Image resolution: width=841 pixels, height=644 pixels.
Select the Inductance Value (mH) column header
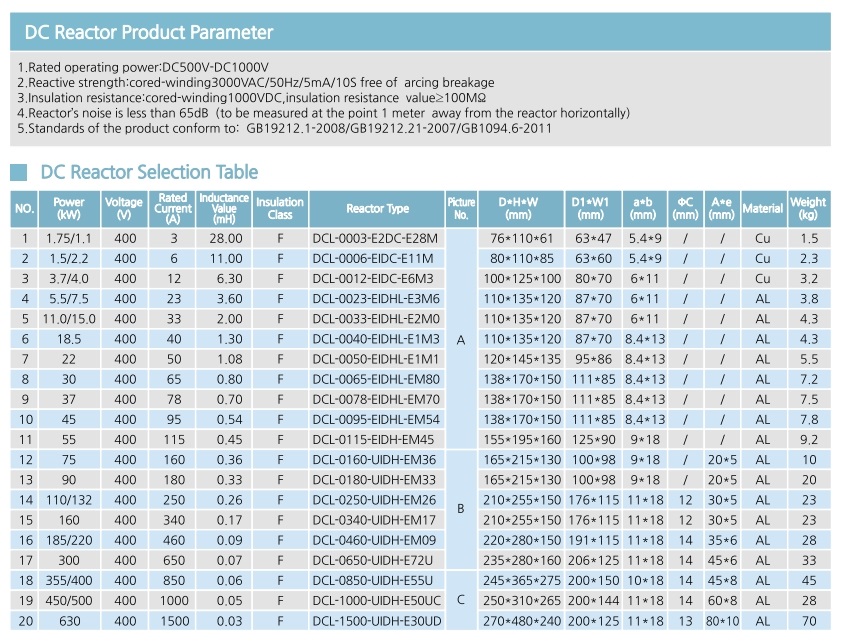pyautogui.click(x=224, y=209)
